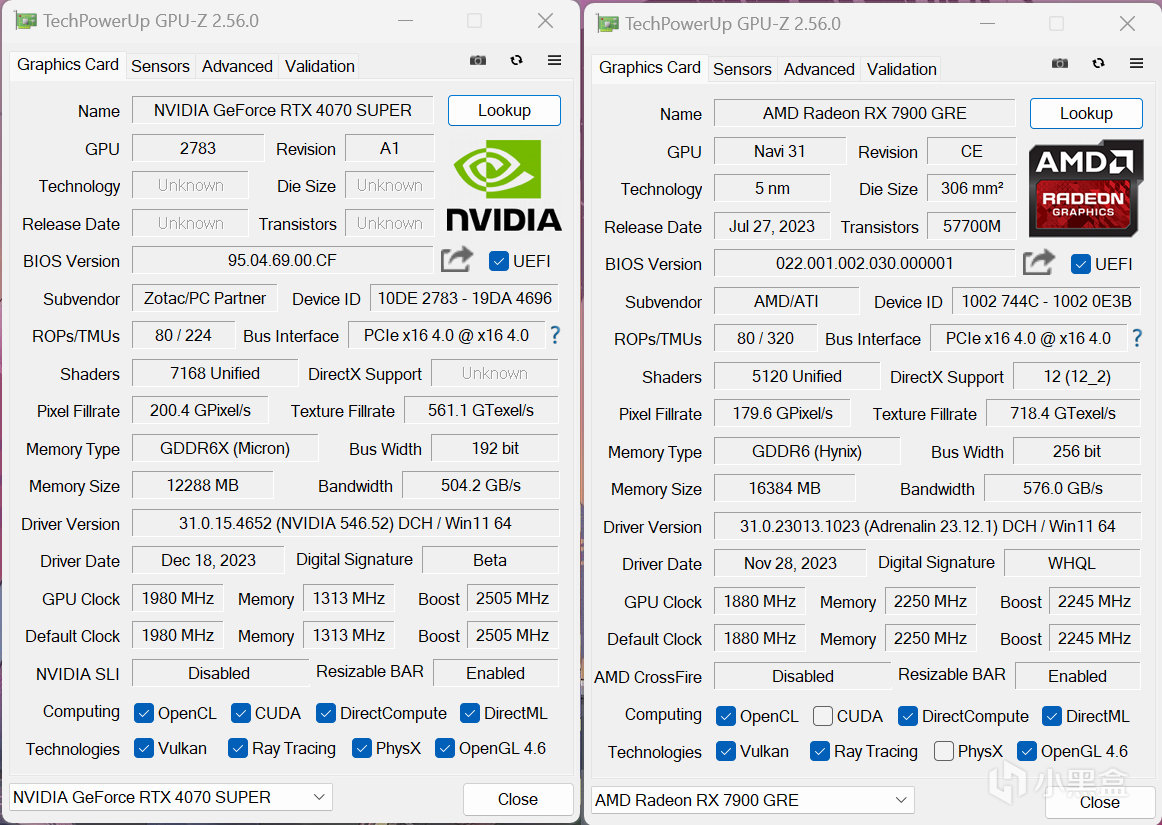
Task: Enable the CUDA checkbox in the AMD window
Action: pos(823,715)
